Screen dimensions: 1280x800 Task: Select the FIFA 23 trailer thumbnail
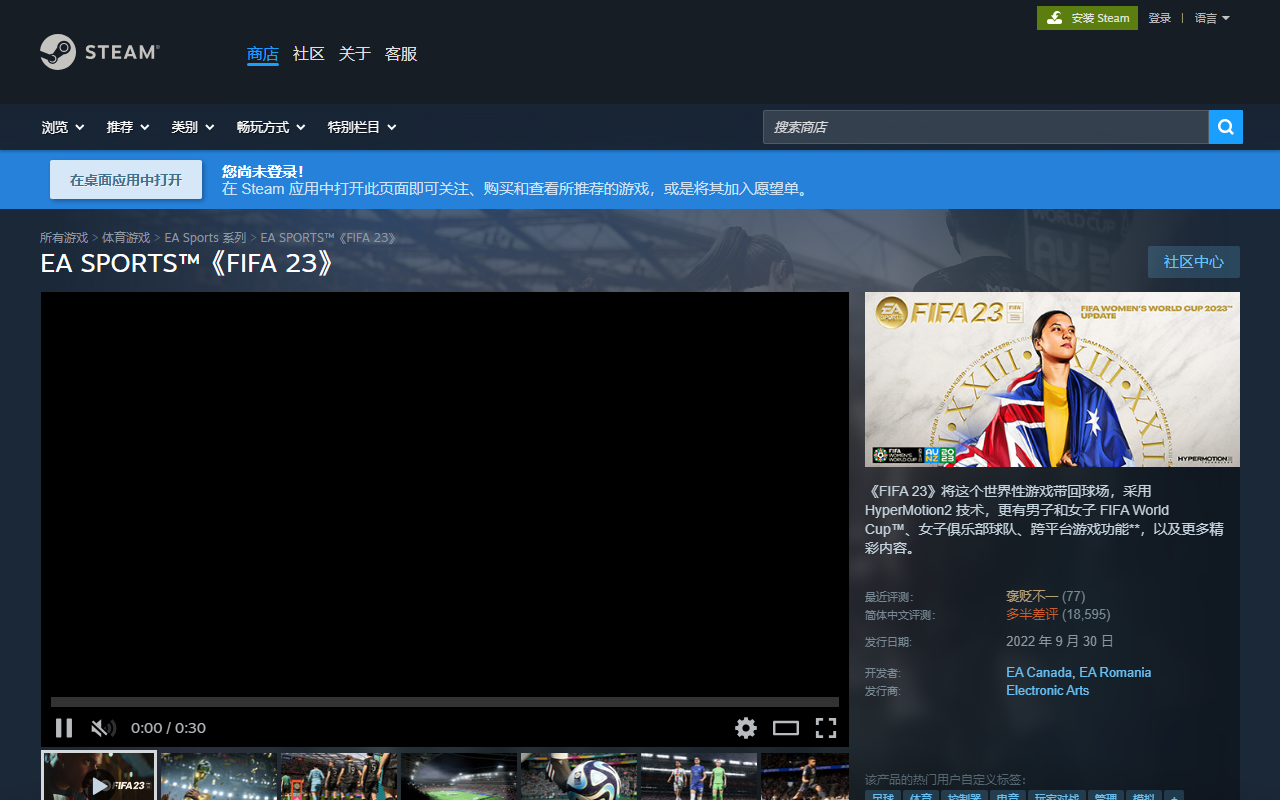pyautogui.click(x=99, y=776)
